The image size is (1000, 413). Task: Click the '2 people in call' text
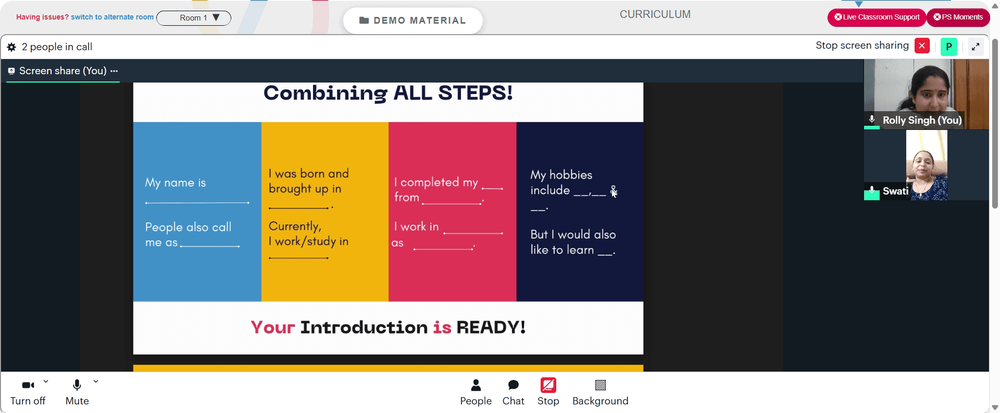57,47
